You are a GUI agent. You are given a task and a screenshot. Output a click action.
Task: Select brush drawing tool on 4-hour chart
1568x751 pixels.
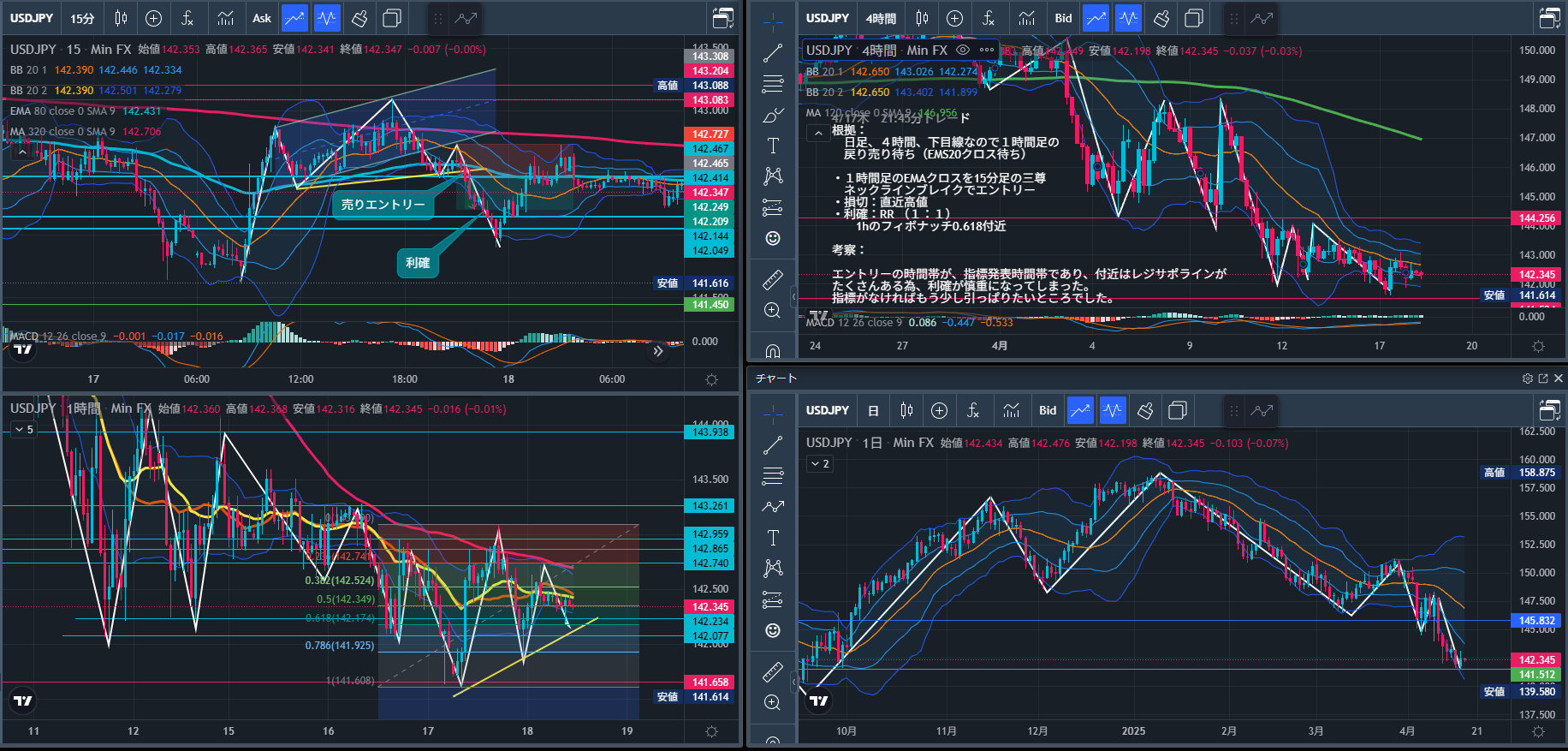[x=773, y=115]
